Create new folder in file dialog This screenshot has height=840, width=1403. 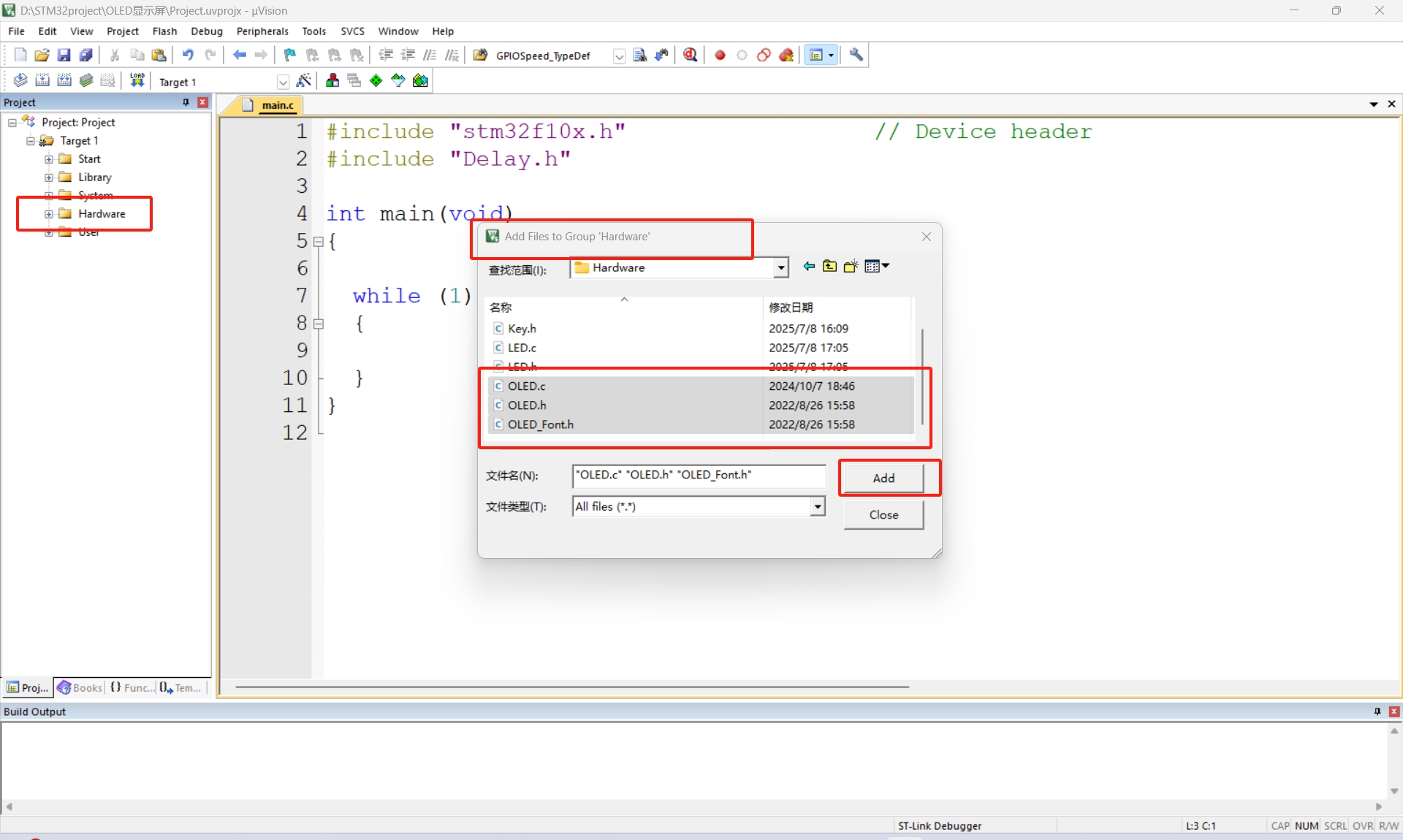click(851, 267)
